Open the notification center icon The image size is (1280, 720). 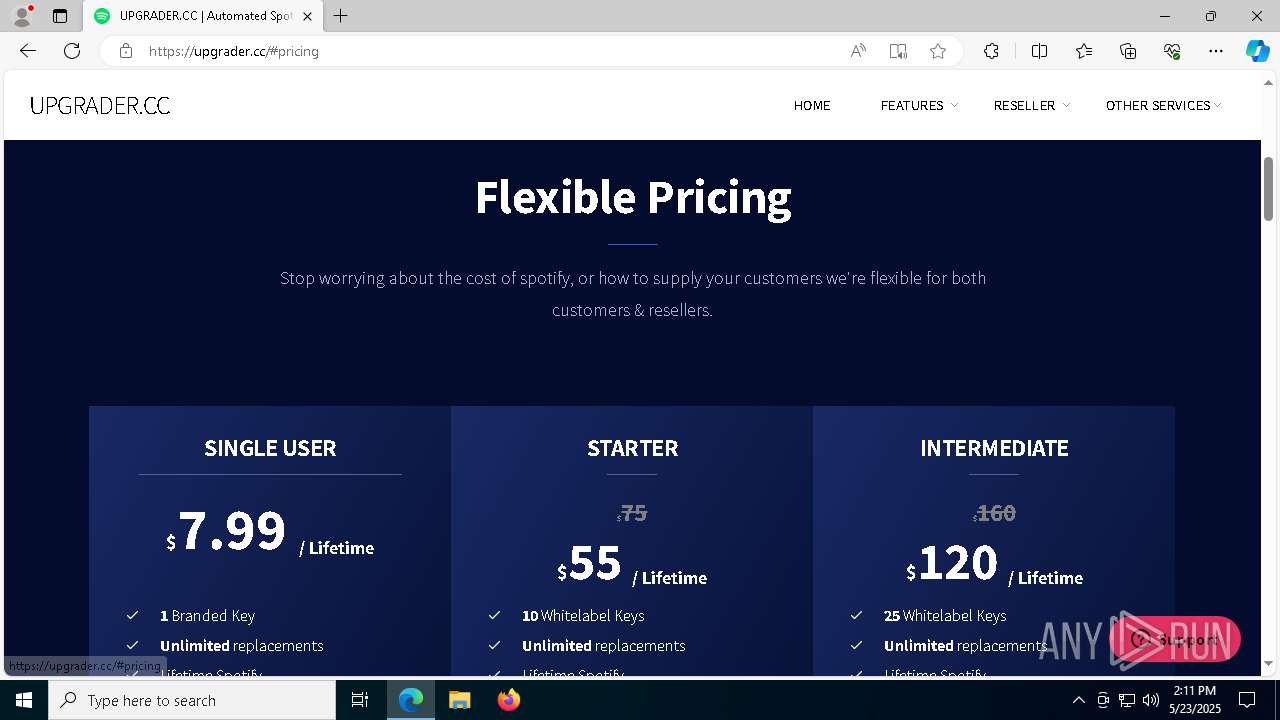[x=1247, y=700]
